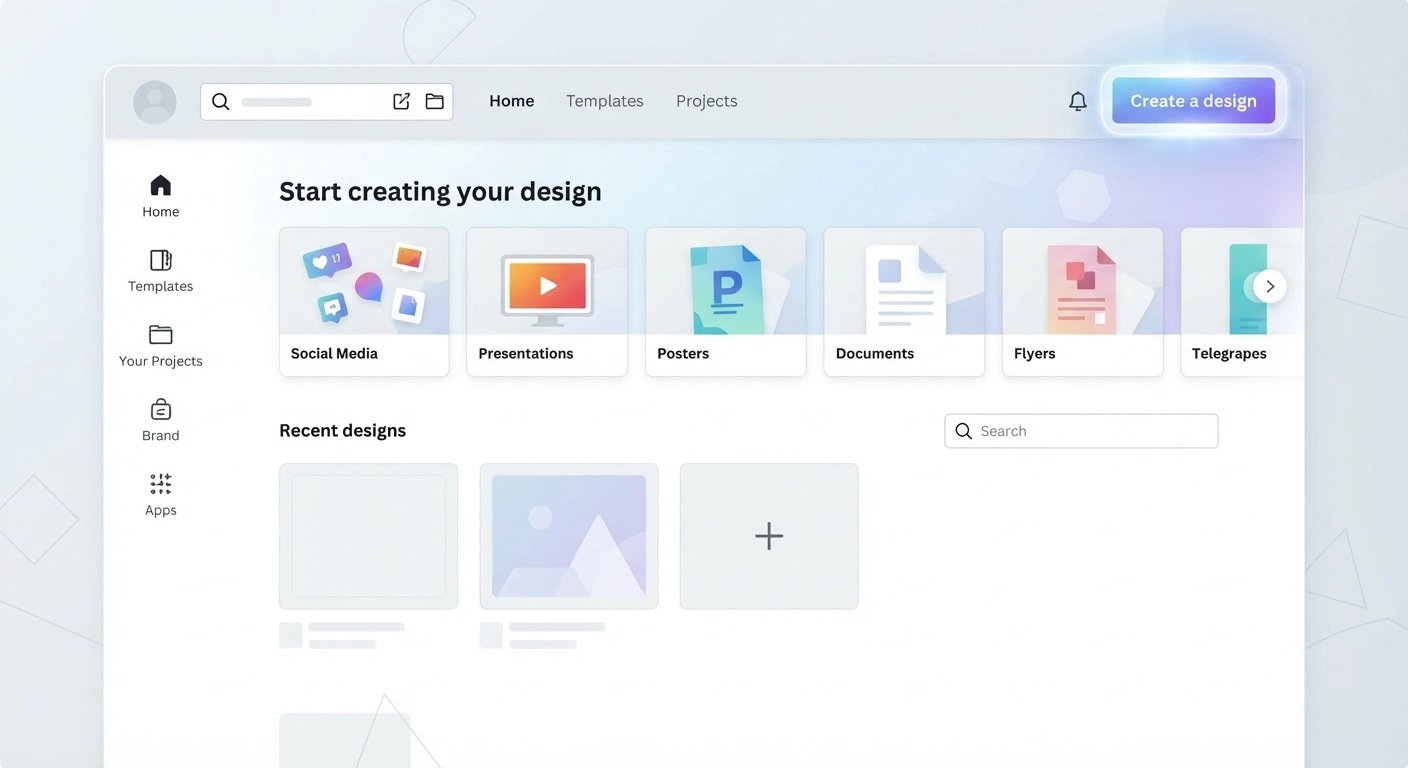Open Apps in the sidebar
The image size is (1408, 768).
point(160,495)
